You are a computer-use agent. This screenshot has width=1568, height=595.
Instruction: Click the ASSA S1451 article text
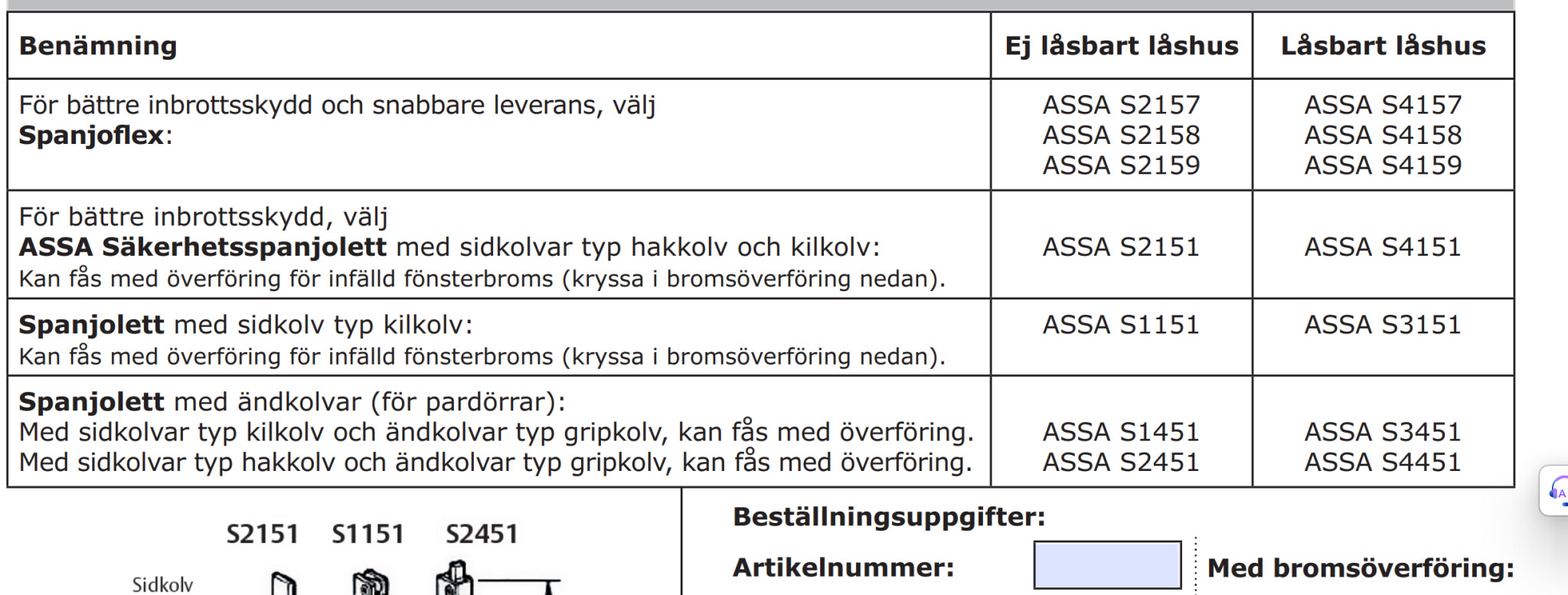[1121, 432]
